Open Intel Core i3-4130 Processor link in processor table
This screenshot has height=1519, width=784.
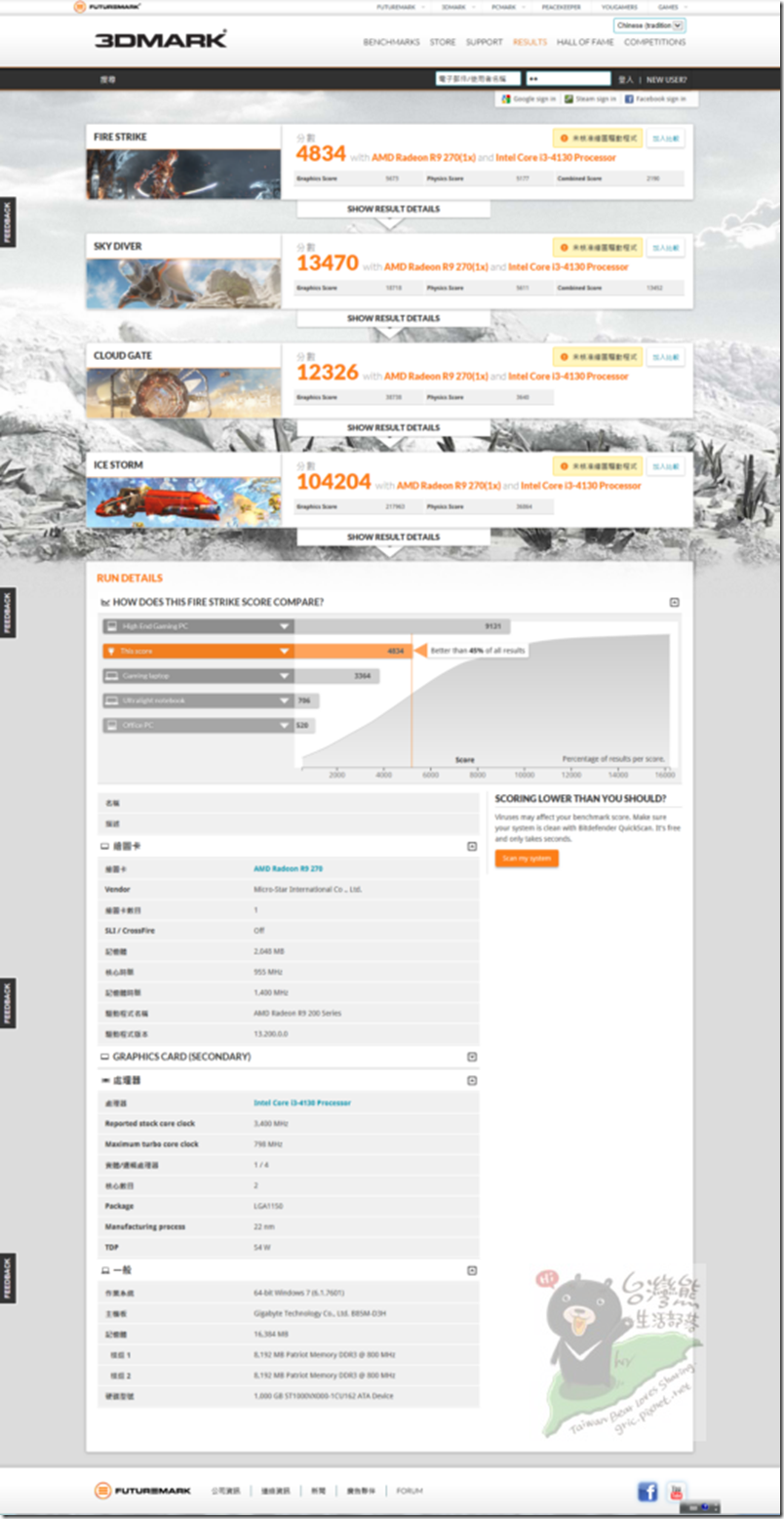click(302, 1102)
